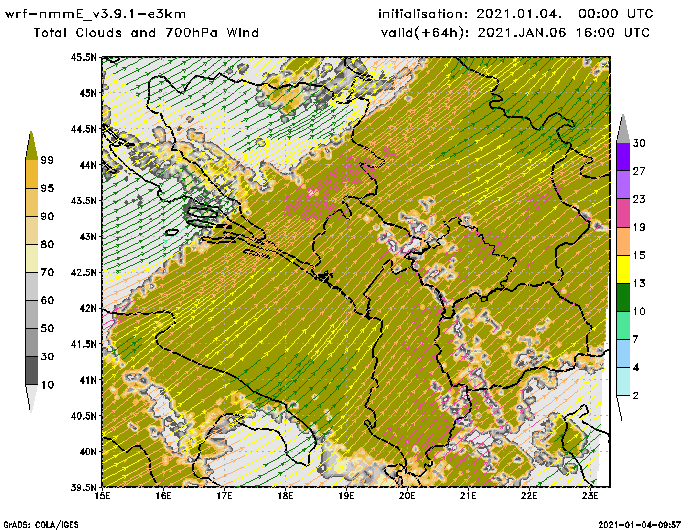The height and width of the screenshot is (530, 700).
Task: Click the '40.5N' latitude label
Action: tap(83, 416)
